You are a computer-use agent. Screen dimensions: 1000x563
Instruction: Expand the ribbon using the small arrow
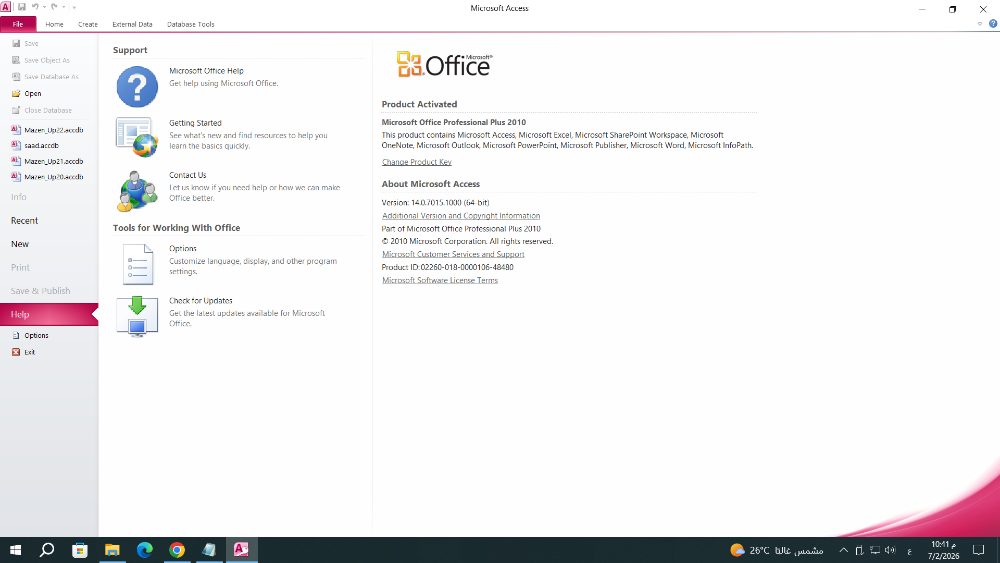pyautogui.click(x=979, y=24)
